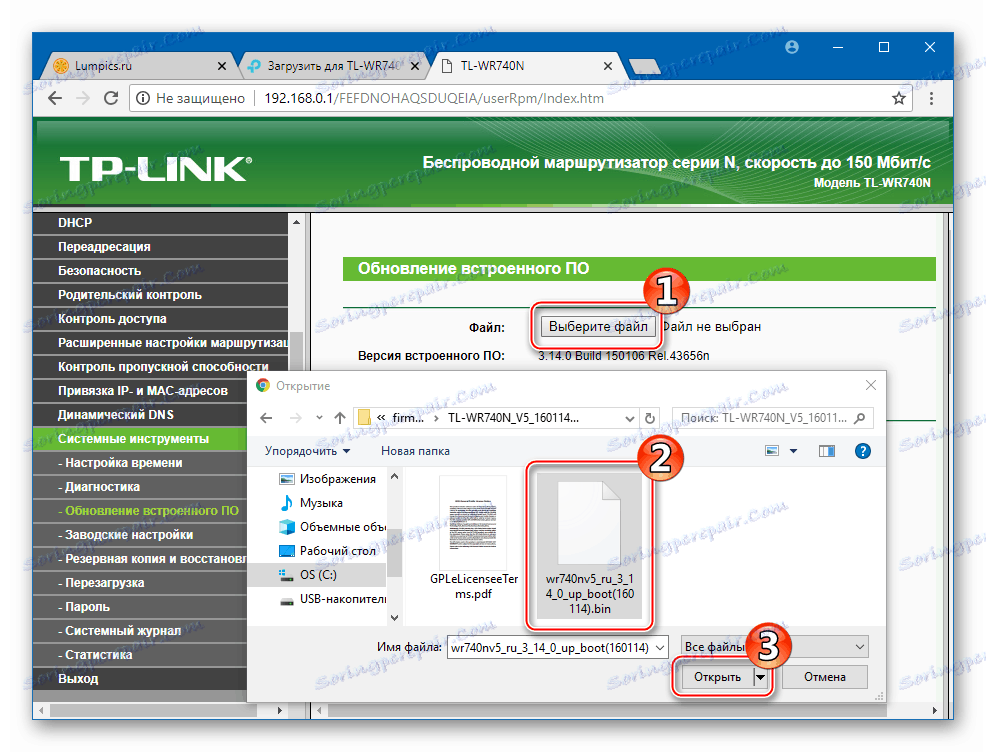This screenshot has width=986, height=752.
Task: Open the Упорядочить dropdown menu
Action: 307,451
